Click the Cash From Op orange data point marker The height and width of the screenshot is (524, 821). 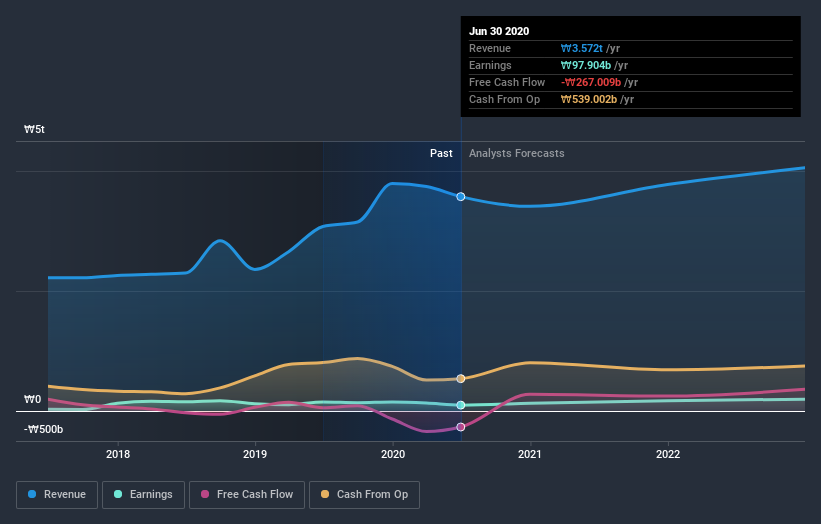(461, 378)
